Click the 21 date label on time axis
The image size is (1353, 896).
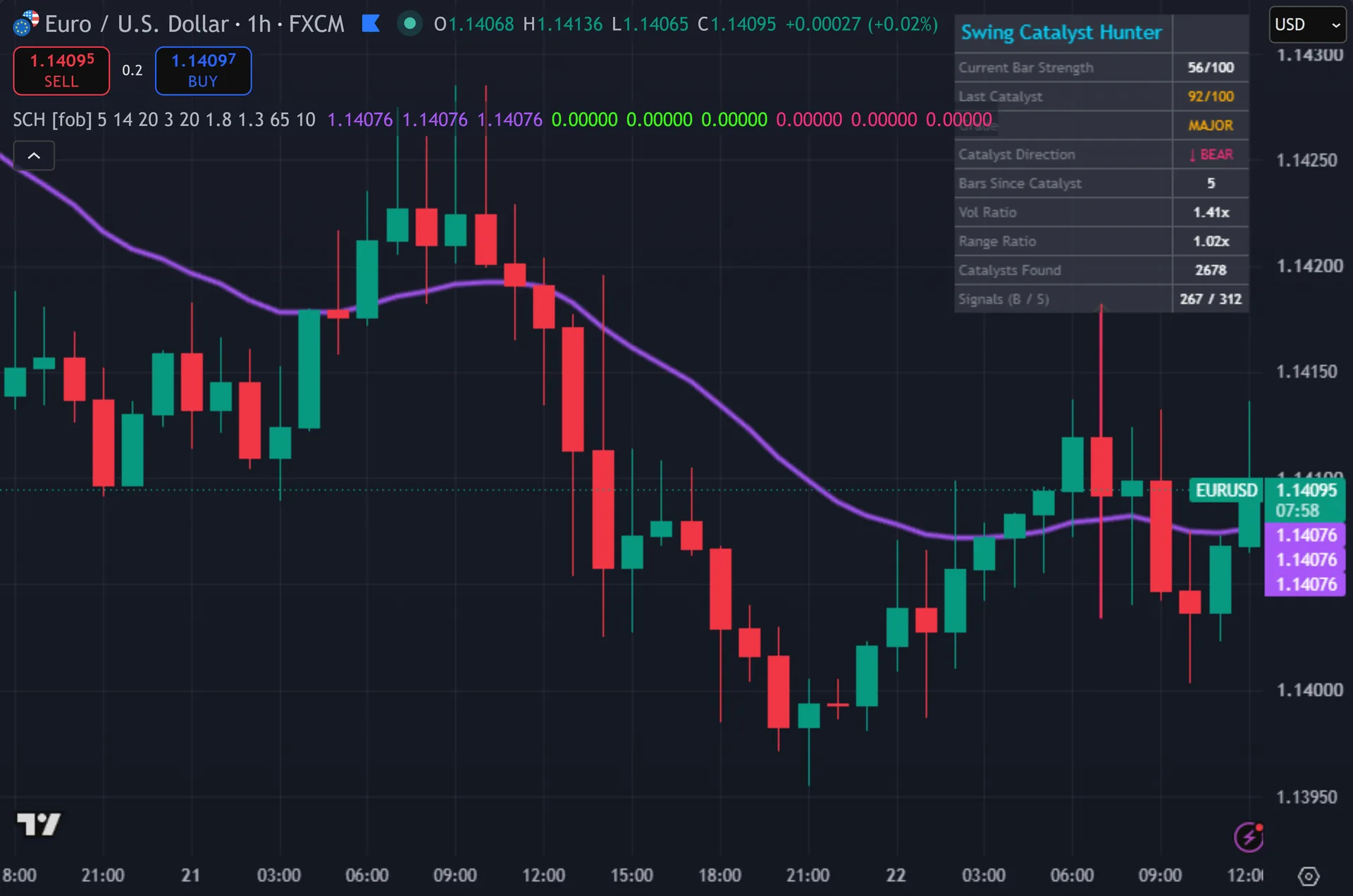[x=190, y=876]
